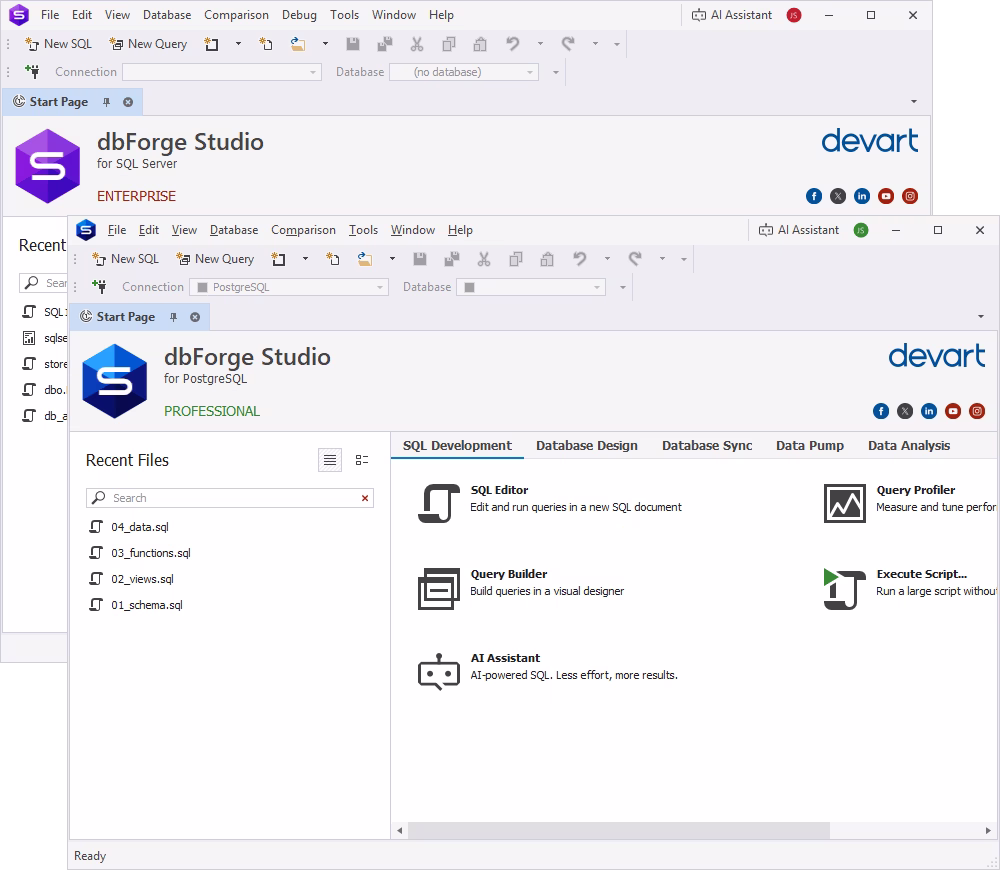1000x870 pixels.
Task: Expand Redo history arrow in PostgreSQL window
Action: pyautogui.click(x=663, y=259)
